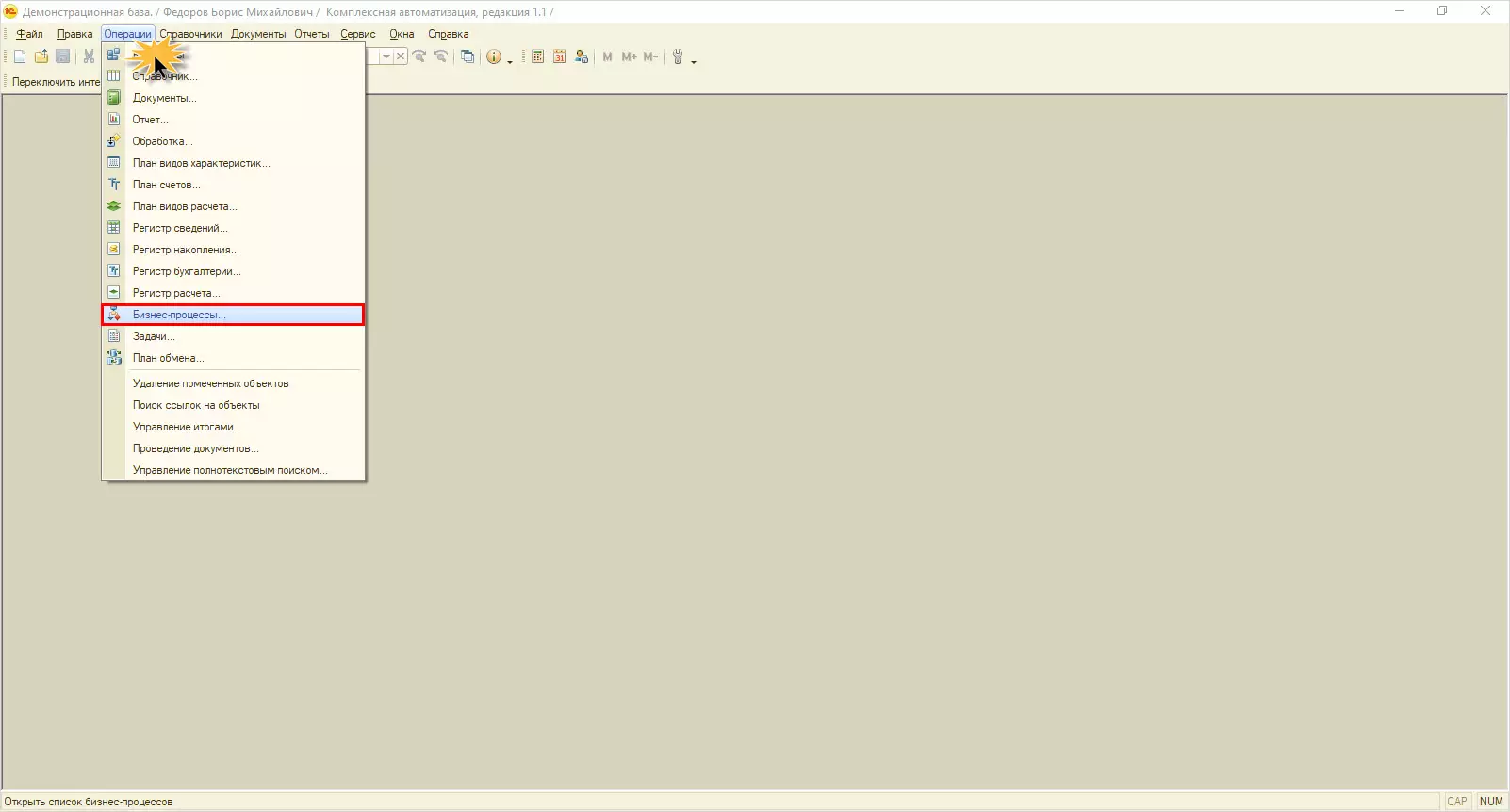Open Регистр бухгалтерии... from the menu
This screenshot has height=812, width=1510.
pos(233,271)
